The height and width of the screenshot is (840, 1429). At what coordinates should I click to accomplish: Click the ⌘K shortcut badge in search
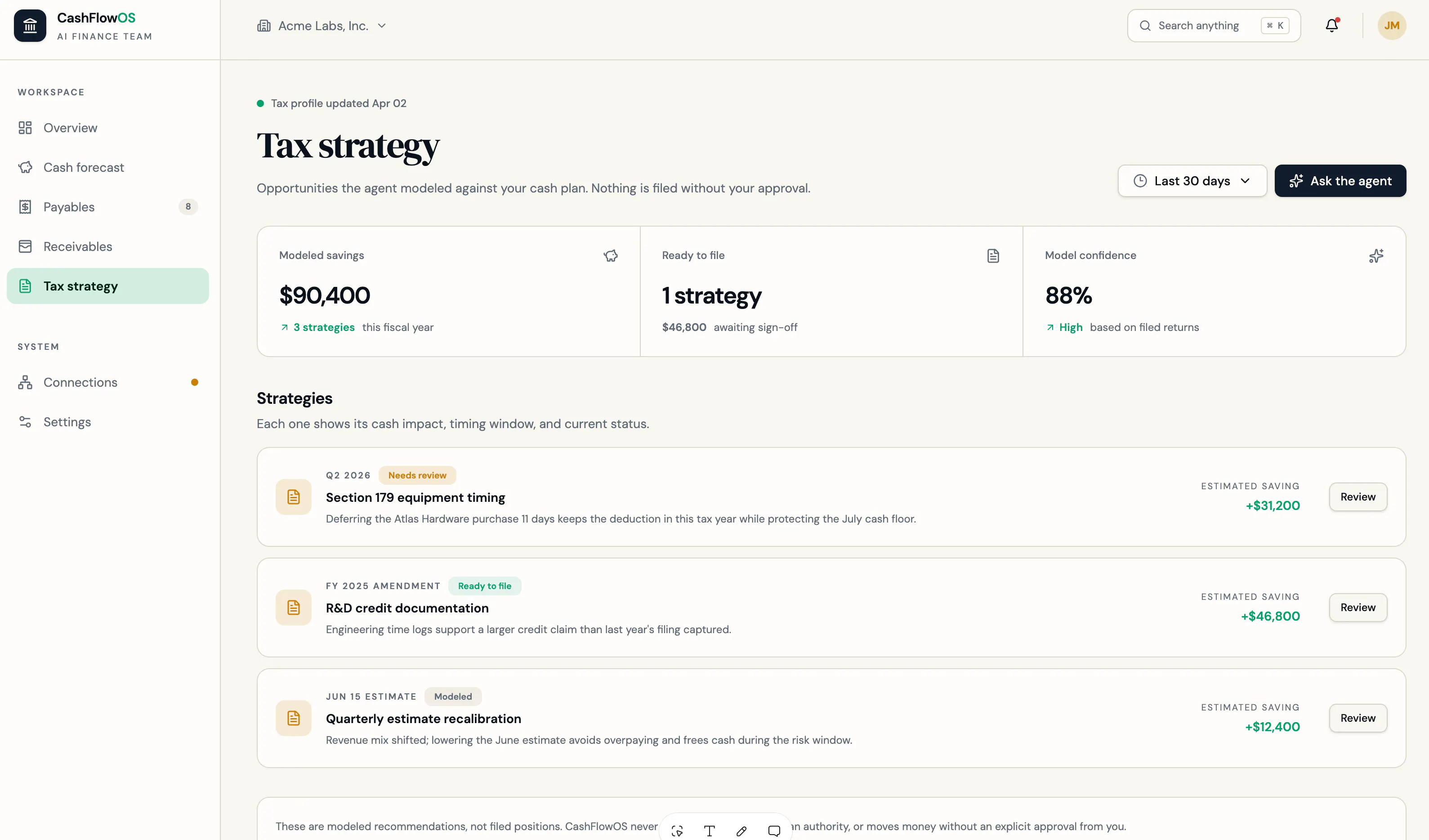[x=1275, y=26]
